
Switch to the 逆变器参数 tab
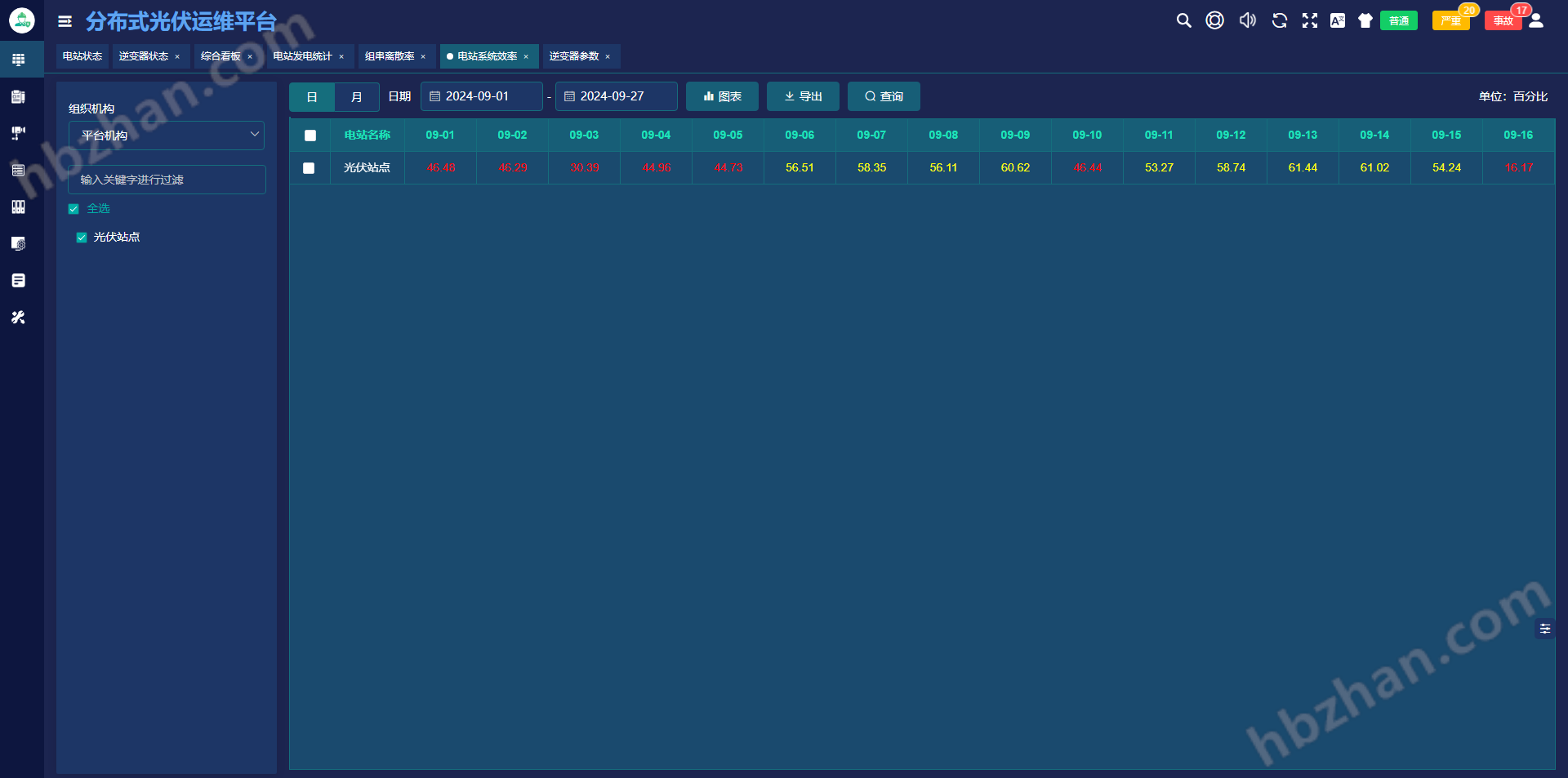pos(574,56)
